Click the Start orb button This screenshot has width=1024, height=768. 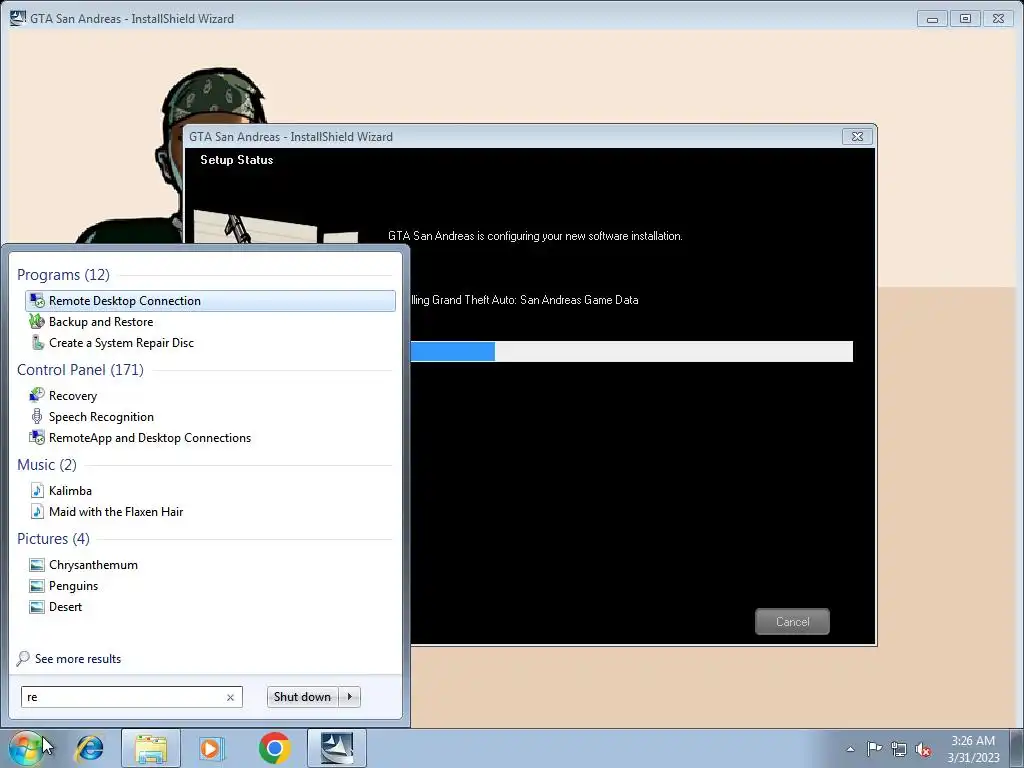[x=25, y=748]
